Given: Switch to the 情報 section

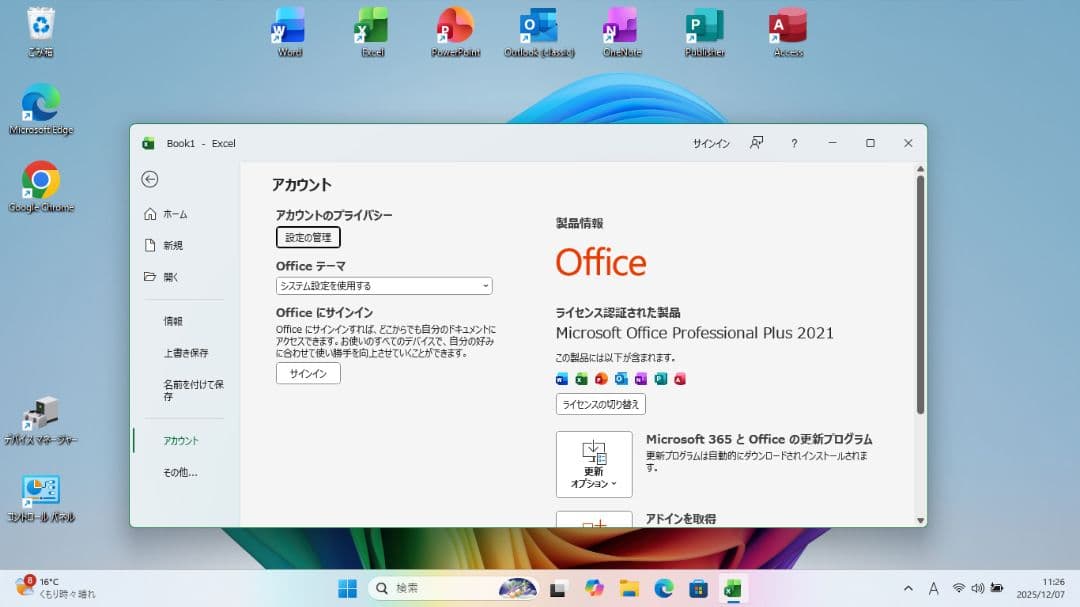Looking at the screenshot, I should pos(172,321).
